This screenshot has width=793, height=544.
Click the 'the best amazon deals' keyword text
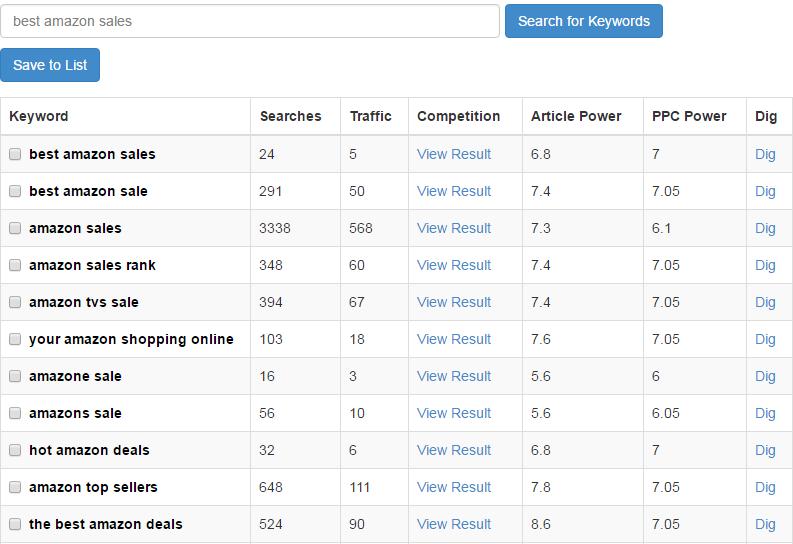click(x=106, y=524)
